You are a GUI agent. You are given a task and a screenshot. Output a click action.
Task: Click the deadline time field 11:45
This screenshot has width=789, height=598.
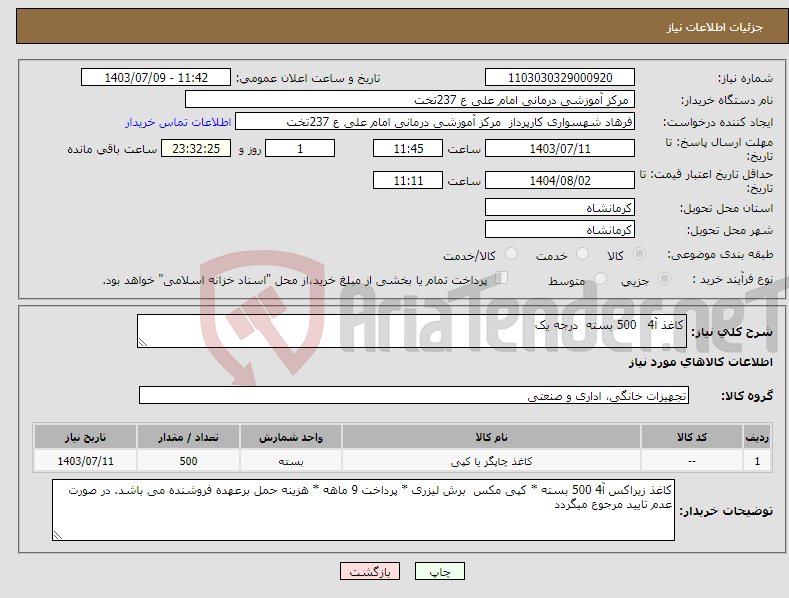click(x=408, y=148)
